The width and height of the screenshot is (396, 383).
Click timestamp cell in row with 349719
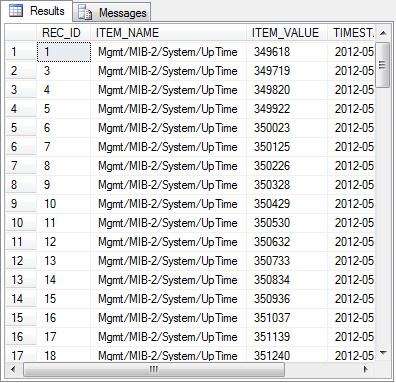[351, 71]
